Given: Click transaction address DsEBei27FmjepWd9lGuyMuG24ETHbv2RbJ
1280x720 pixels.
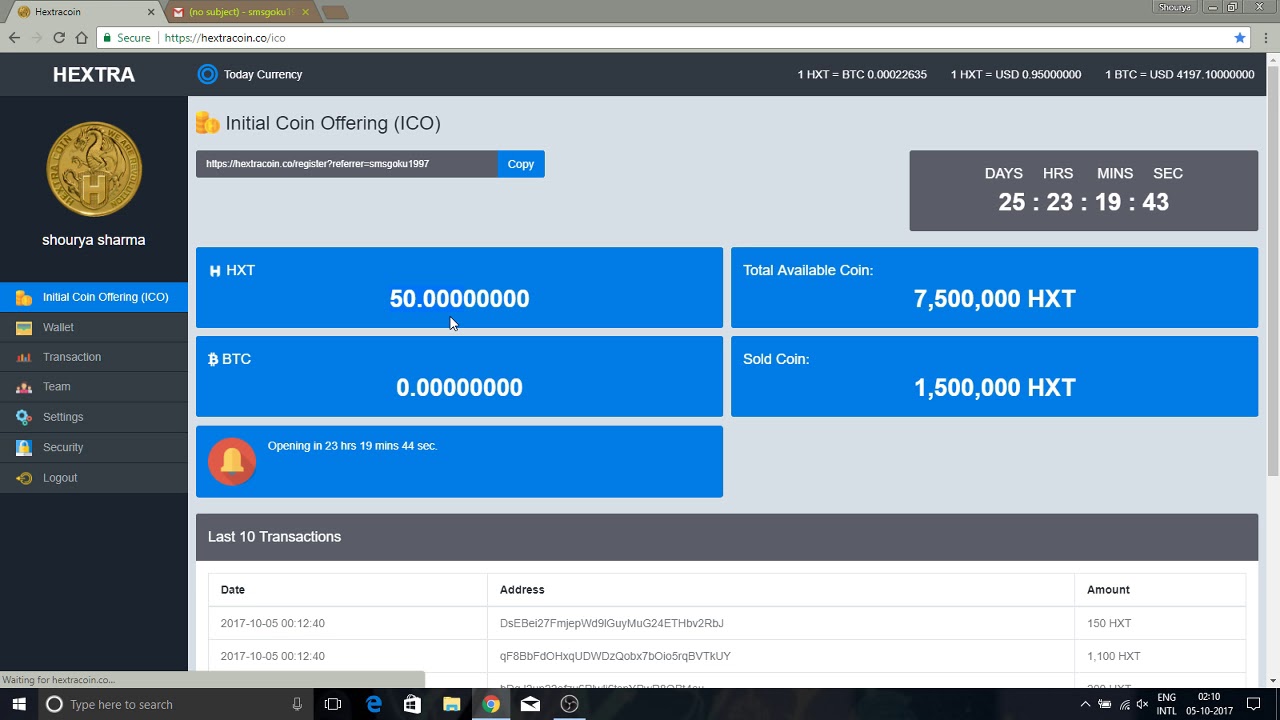Looking at the screenshot, I should point(611,623).
